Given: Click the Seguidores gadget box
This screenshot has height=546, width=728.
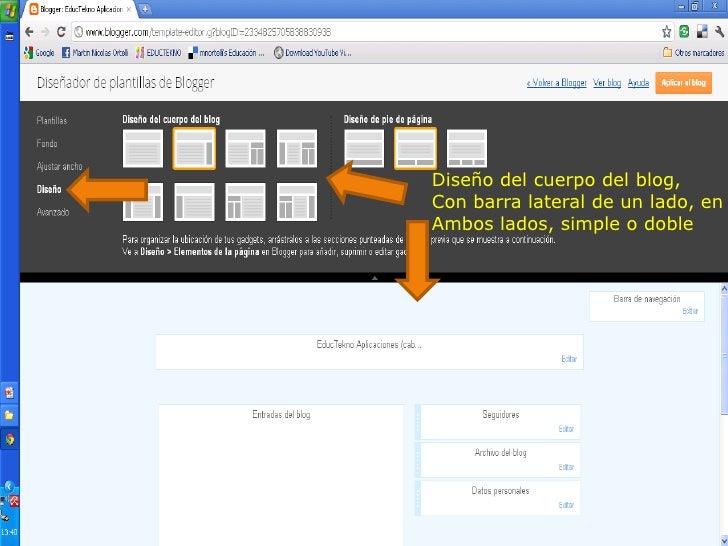Looking at the screenshot, I should pyautogui.click(x=500, y=422).
